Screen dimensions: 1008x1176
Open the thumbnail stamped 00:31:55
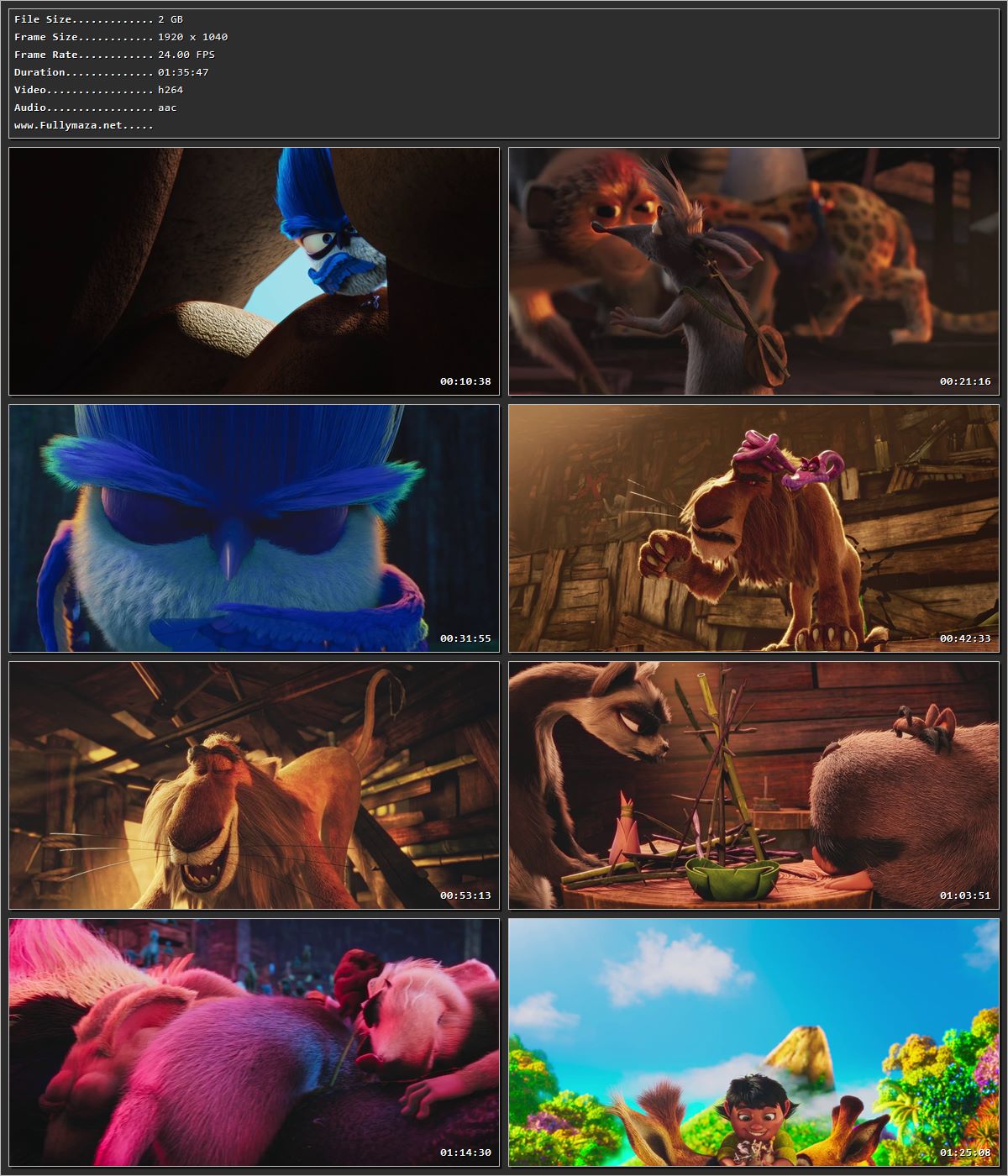pos(254,528)
